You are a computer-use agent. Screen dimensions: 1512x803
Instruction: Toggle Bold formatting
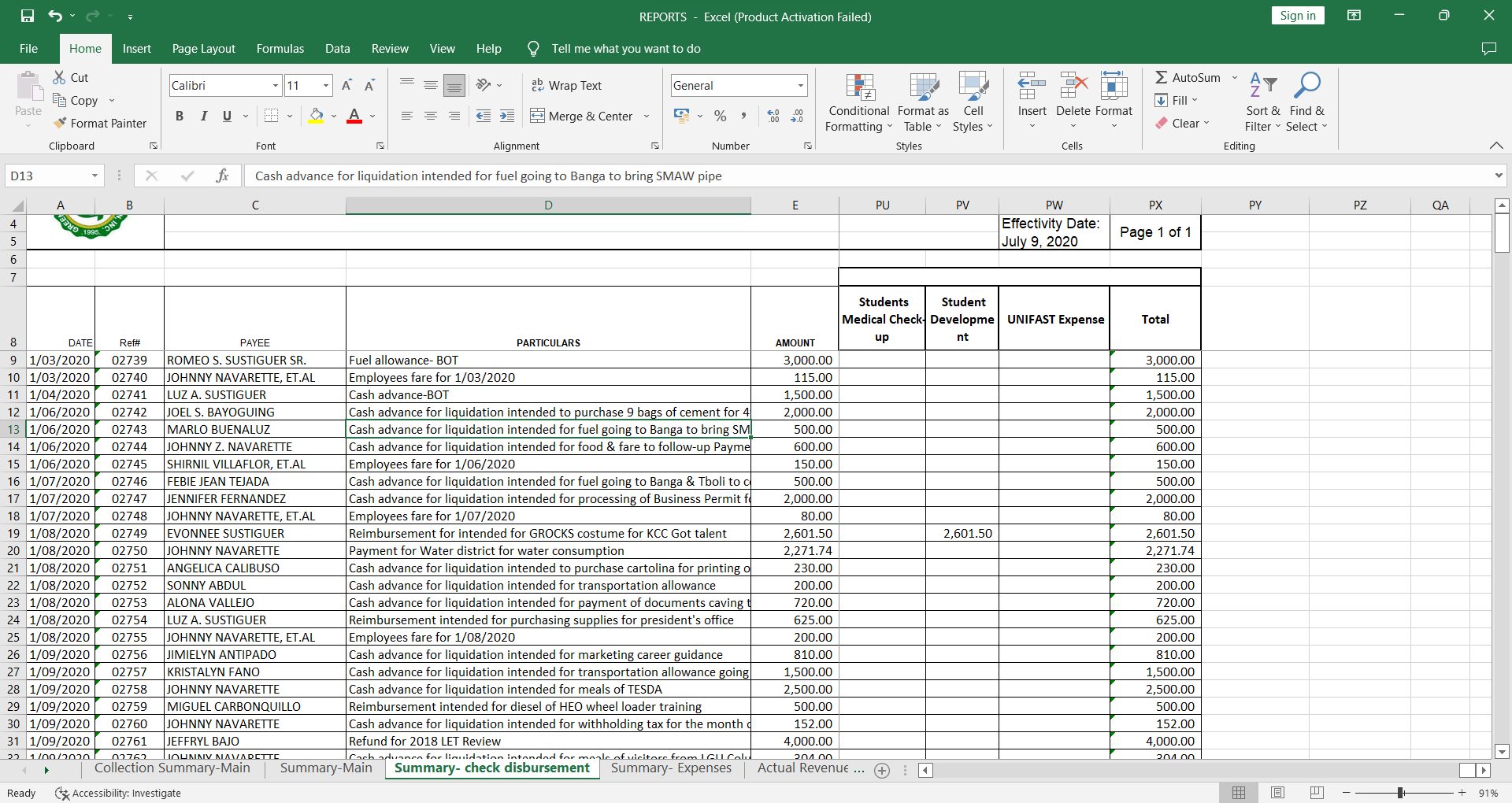(x=180, y=116)
